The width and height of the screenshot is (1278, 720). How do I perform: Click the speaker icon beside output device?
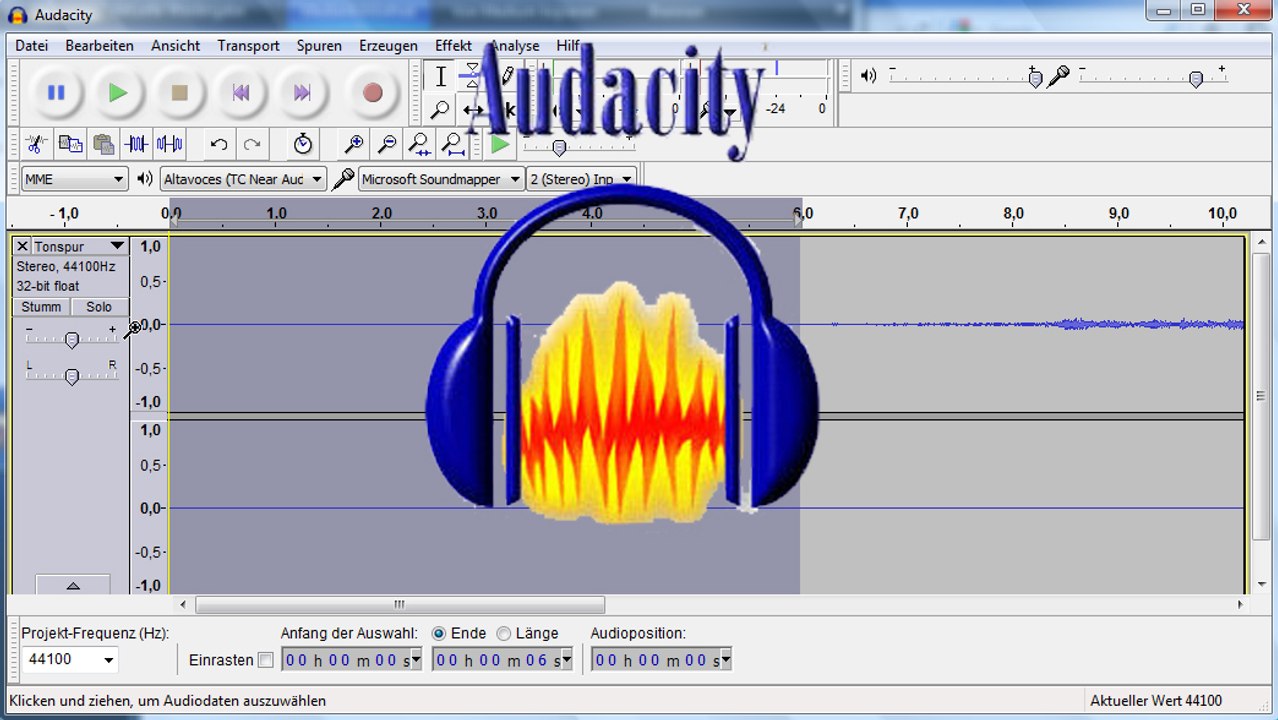point(145,179)
